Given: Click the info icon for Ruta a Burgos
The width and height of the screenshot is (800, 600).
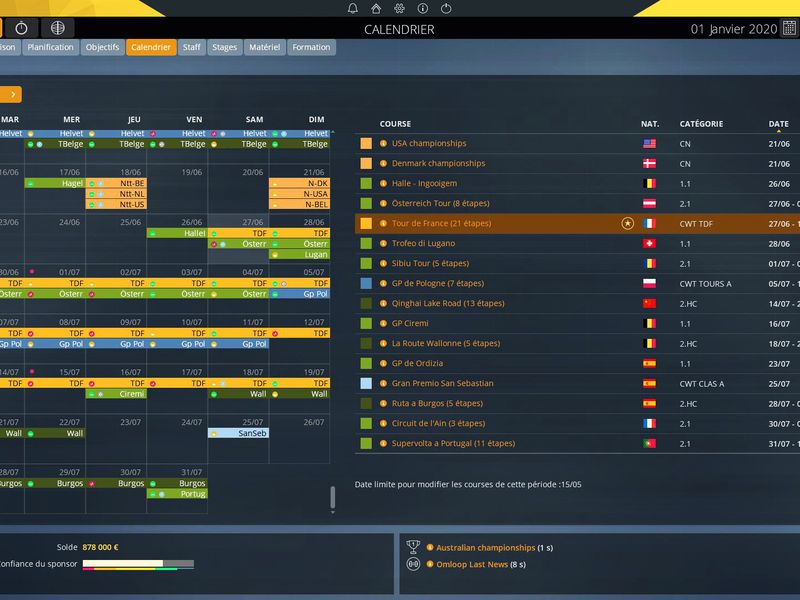Looking at the screenshot, I should point(383,403).
